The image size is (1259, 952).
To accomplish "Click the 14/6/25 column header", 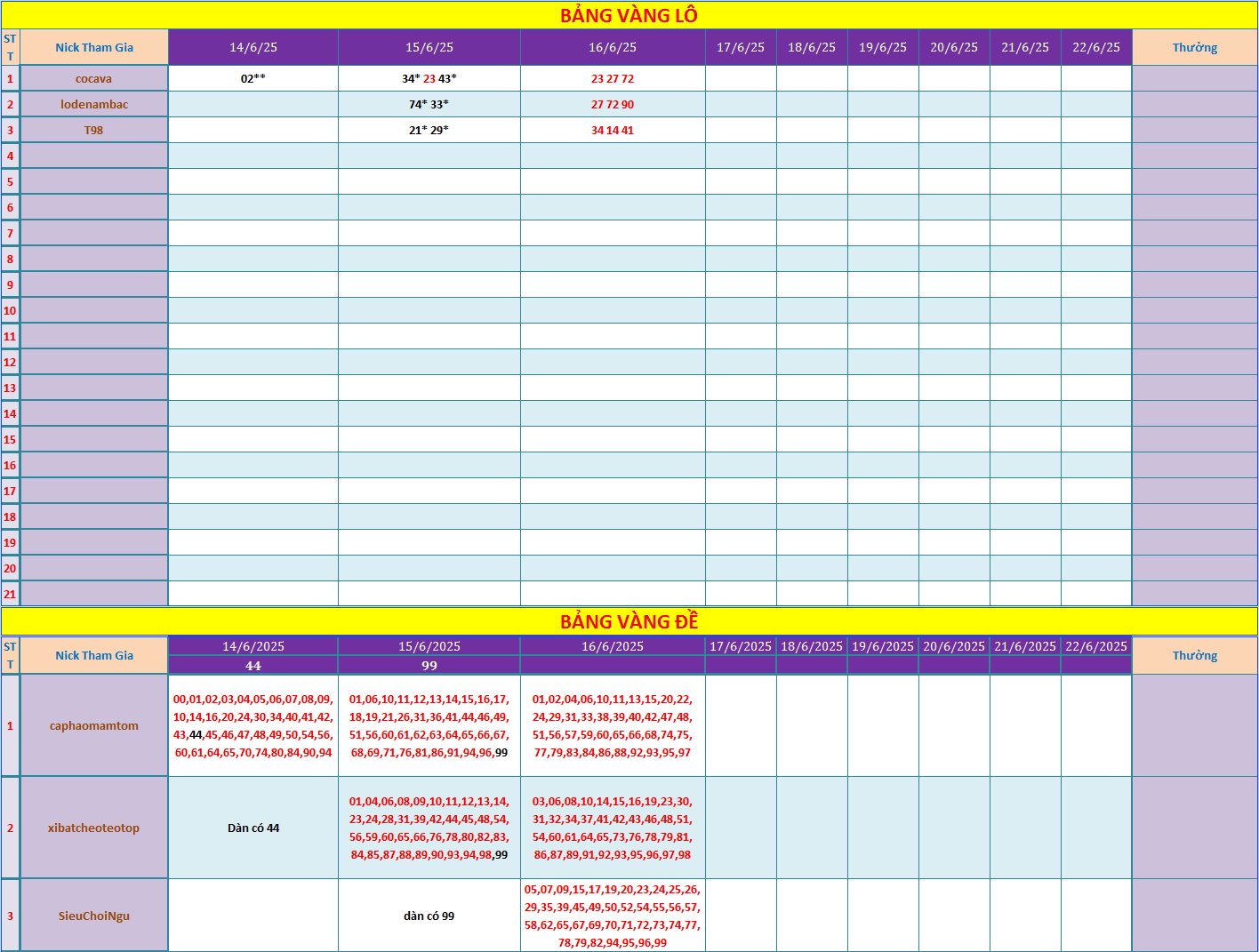I will click(253, 47).
